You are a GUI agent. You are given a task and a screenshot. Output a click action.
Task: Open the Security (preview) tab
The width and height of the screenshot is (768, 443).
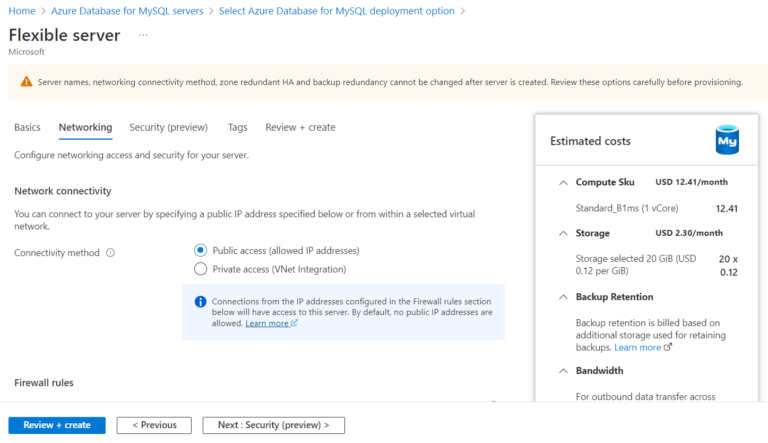pyautogui.click(x=168, y=127)
